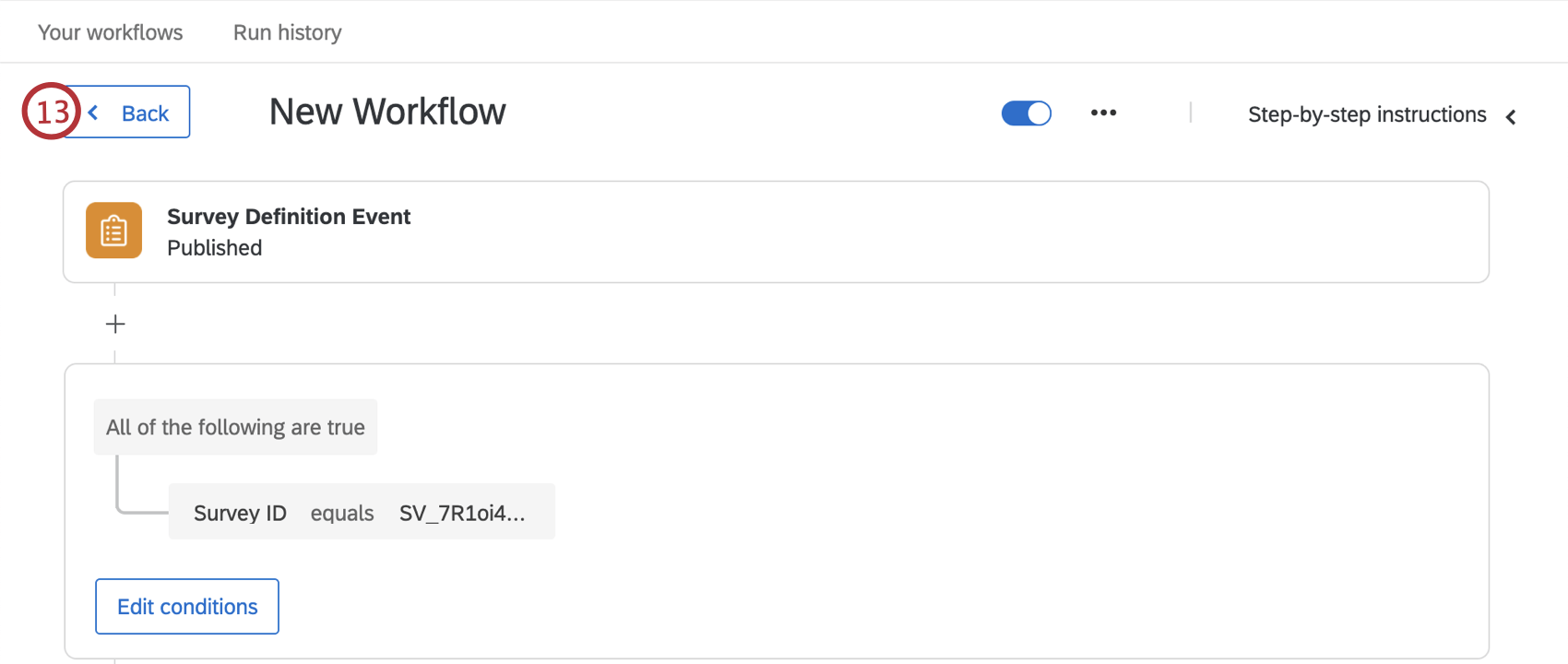The image size is (1568, 664).
Task: Open the condition type dropdown showing All of the following are true
Action: point(235,426)
